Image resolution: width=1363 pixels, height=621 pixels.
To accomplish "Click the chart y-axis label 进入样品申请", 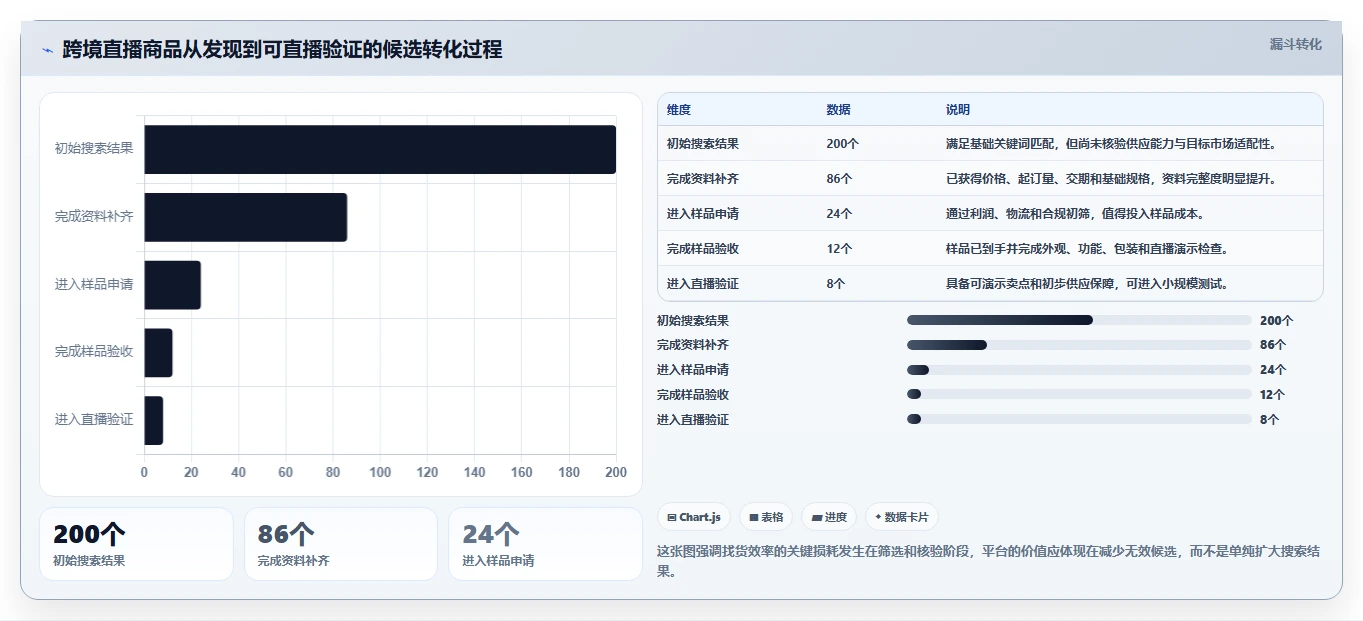I will point(94,285).
